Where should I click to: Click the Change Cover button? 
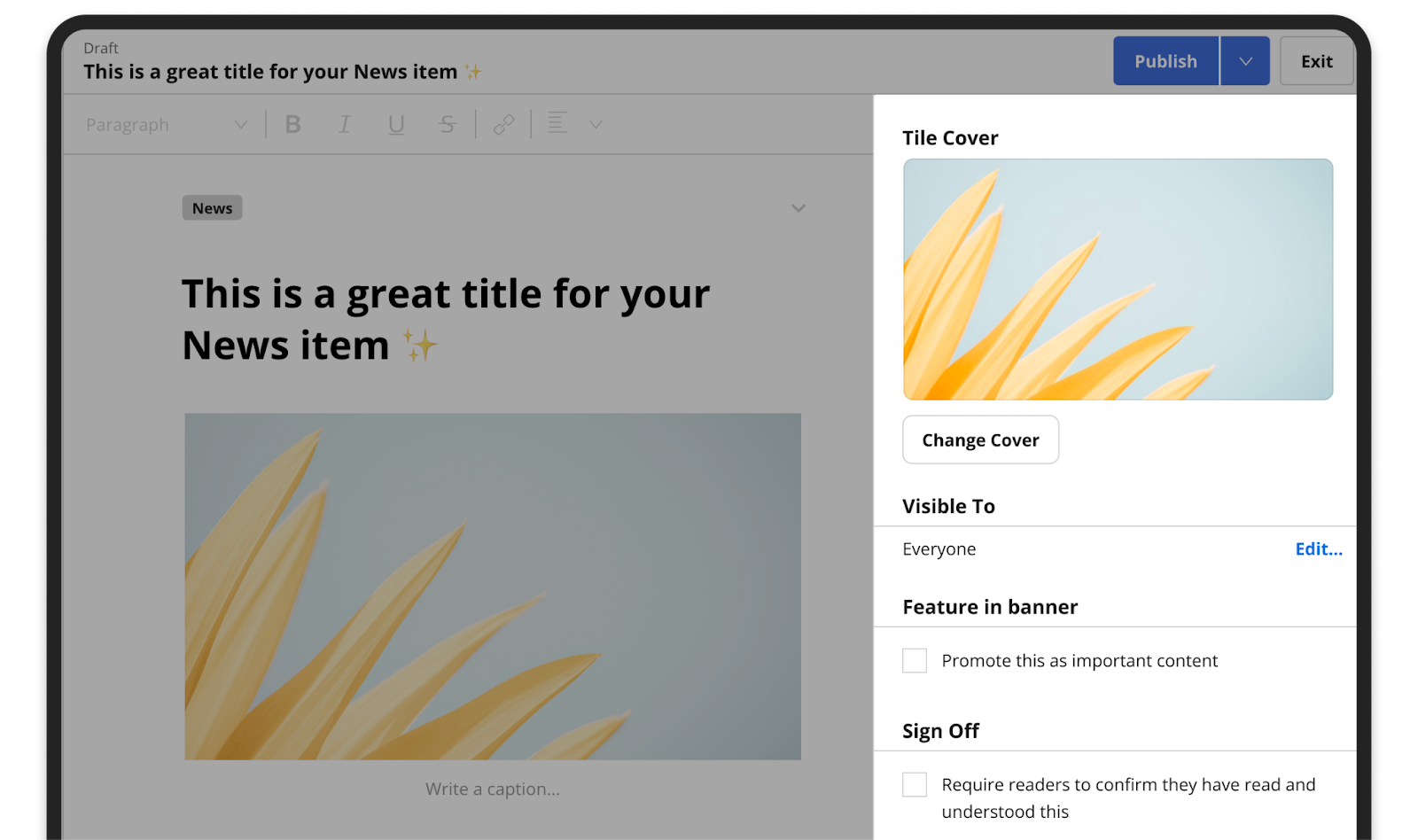[x=980, y=439]
